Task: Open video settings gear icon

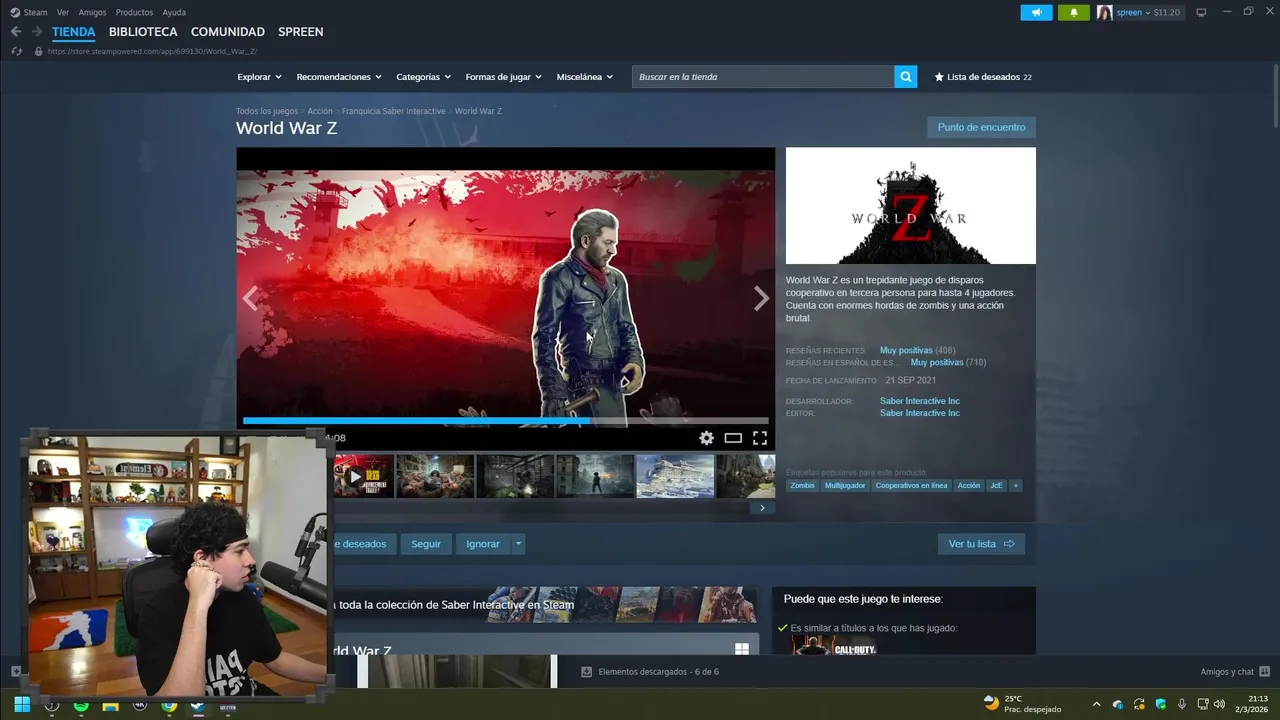Action: [707, 438]
